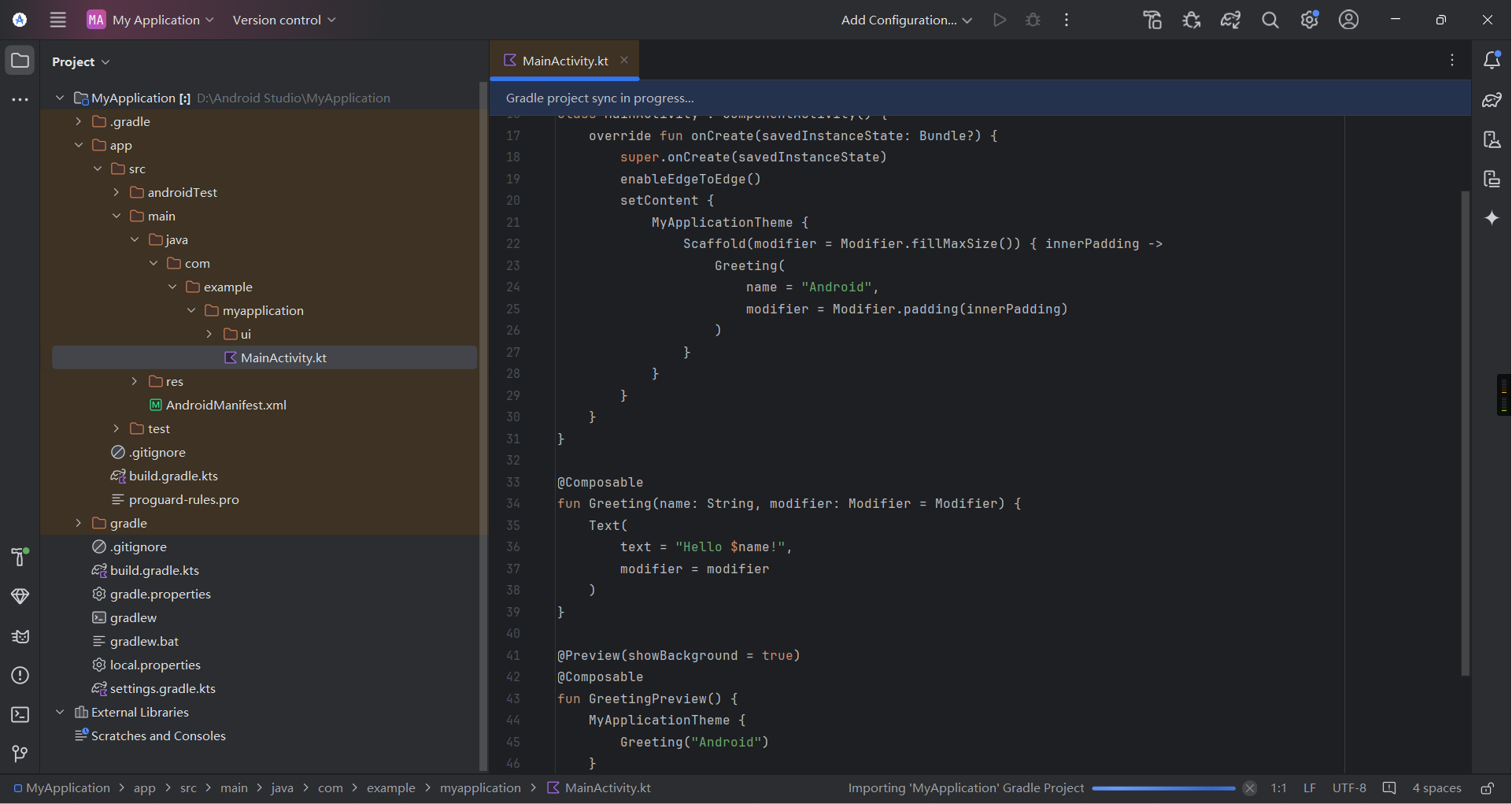Open the main hamburger menu

[x=58, y=20]
